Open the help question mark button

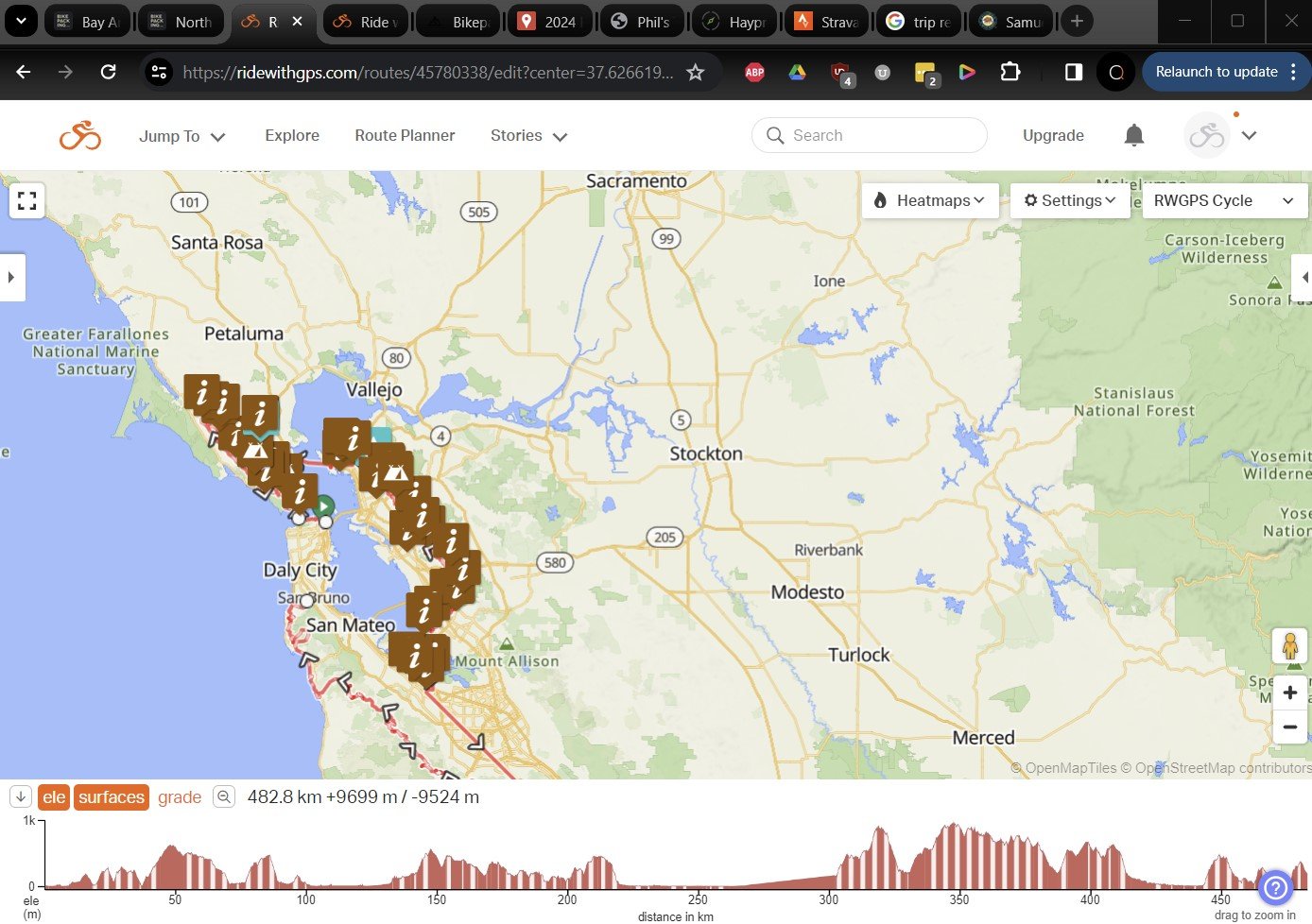(1275, 887)
